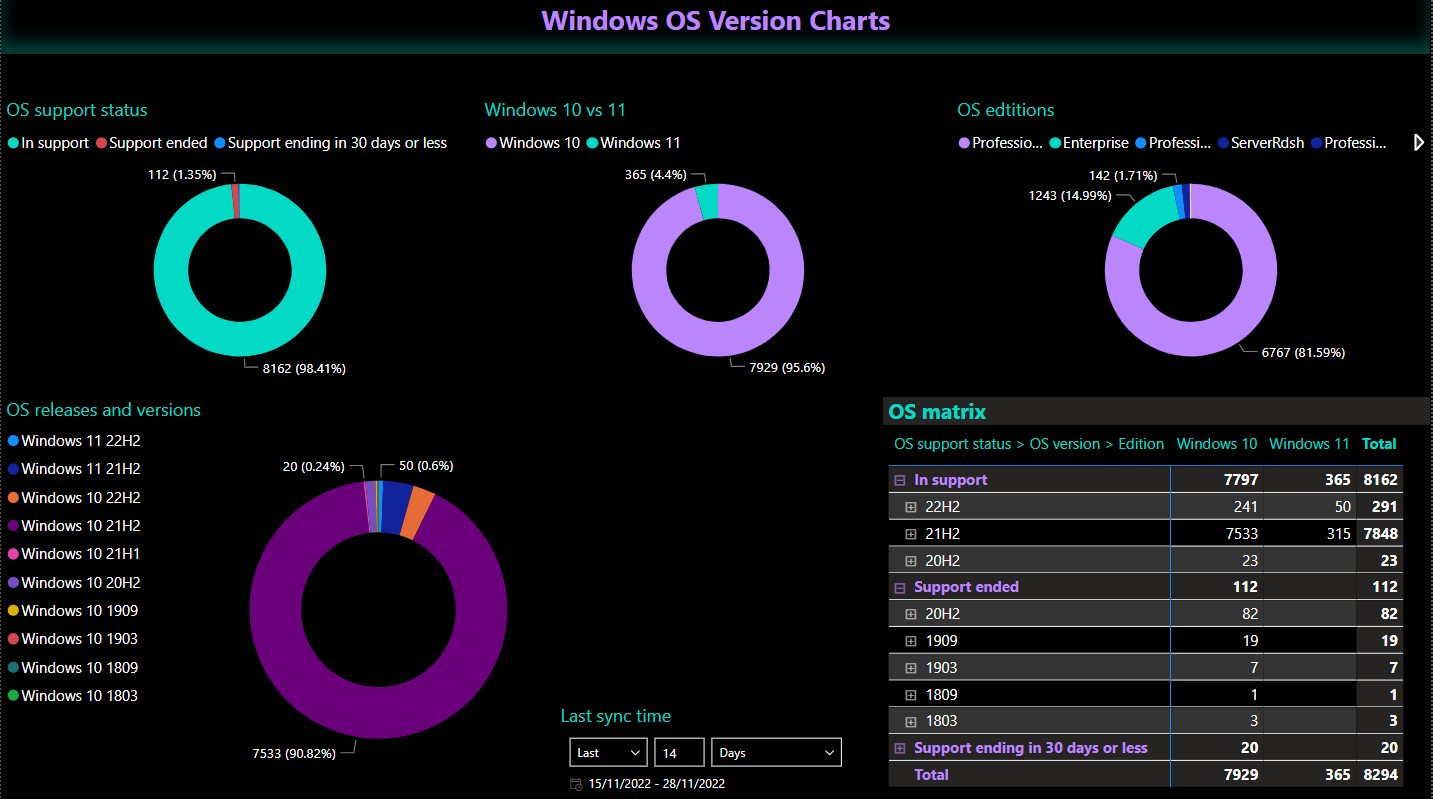The width and height of the screenshot is (1433, 799).
Task: Open the Days period unit dropdown
Action: [x=776, y=752]
